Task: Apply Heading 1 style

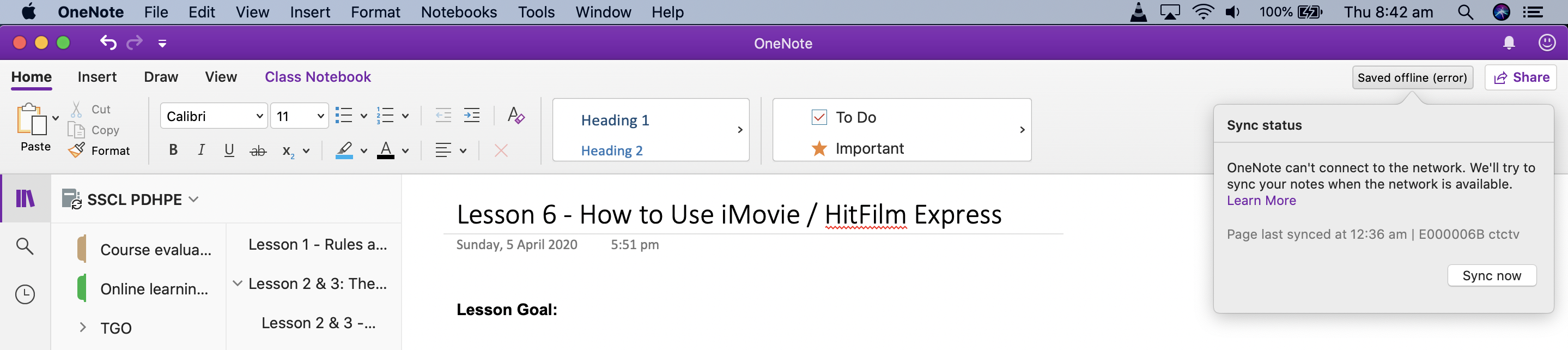Action: pos(615,120)
